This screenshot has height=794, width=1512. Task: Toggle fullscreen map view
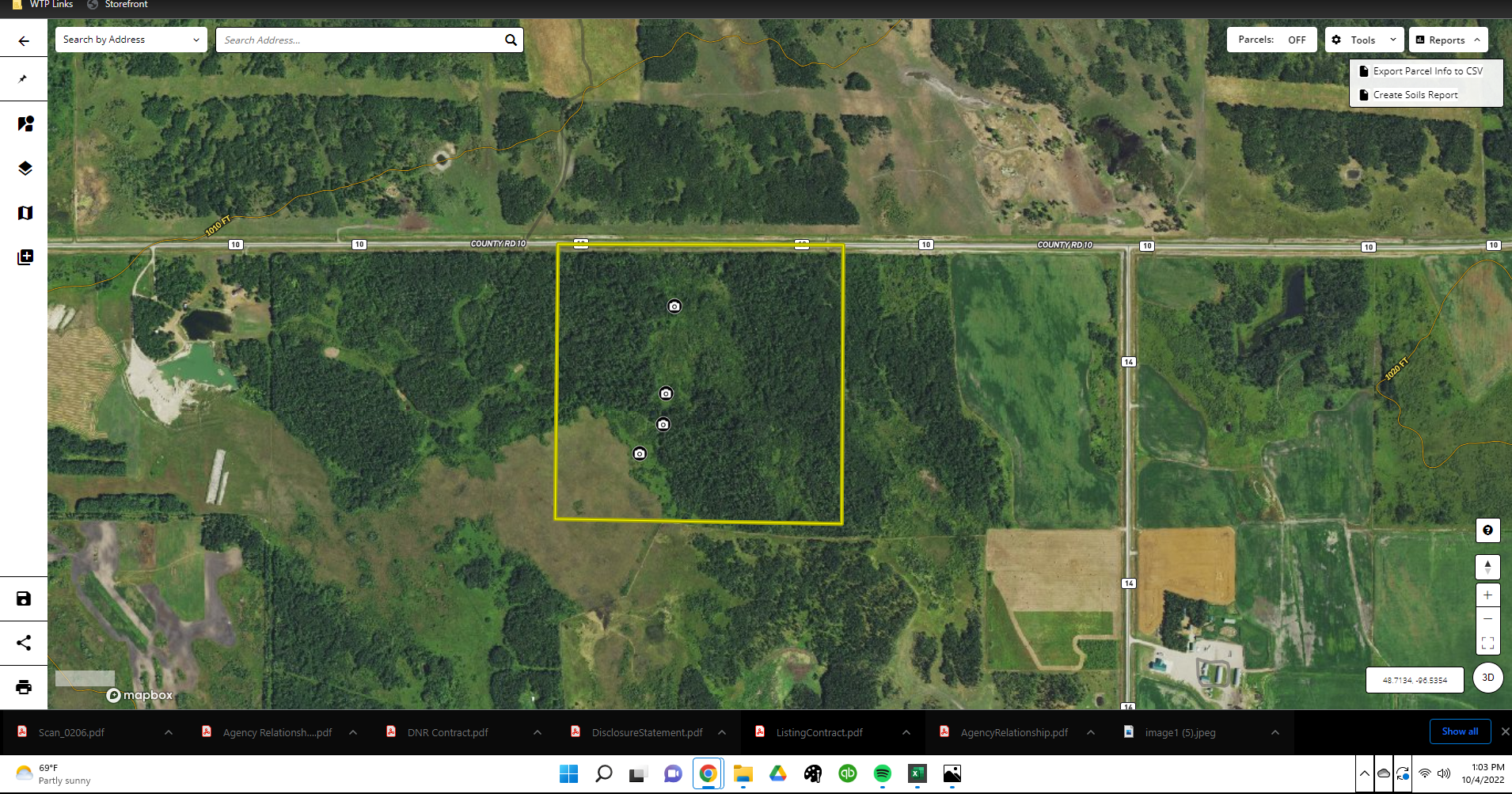pyautogui.click(x=1487, y=643)
